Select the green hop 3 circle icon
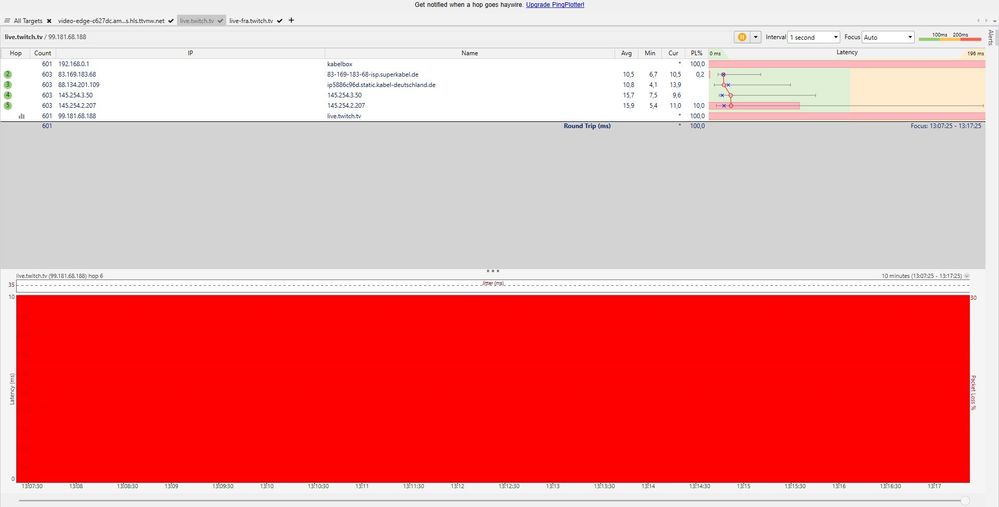999x507 pixels. tap(8, 85)
